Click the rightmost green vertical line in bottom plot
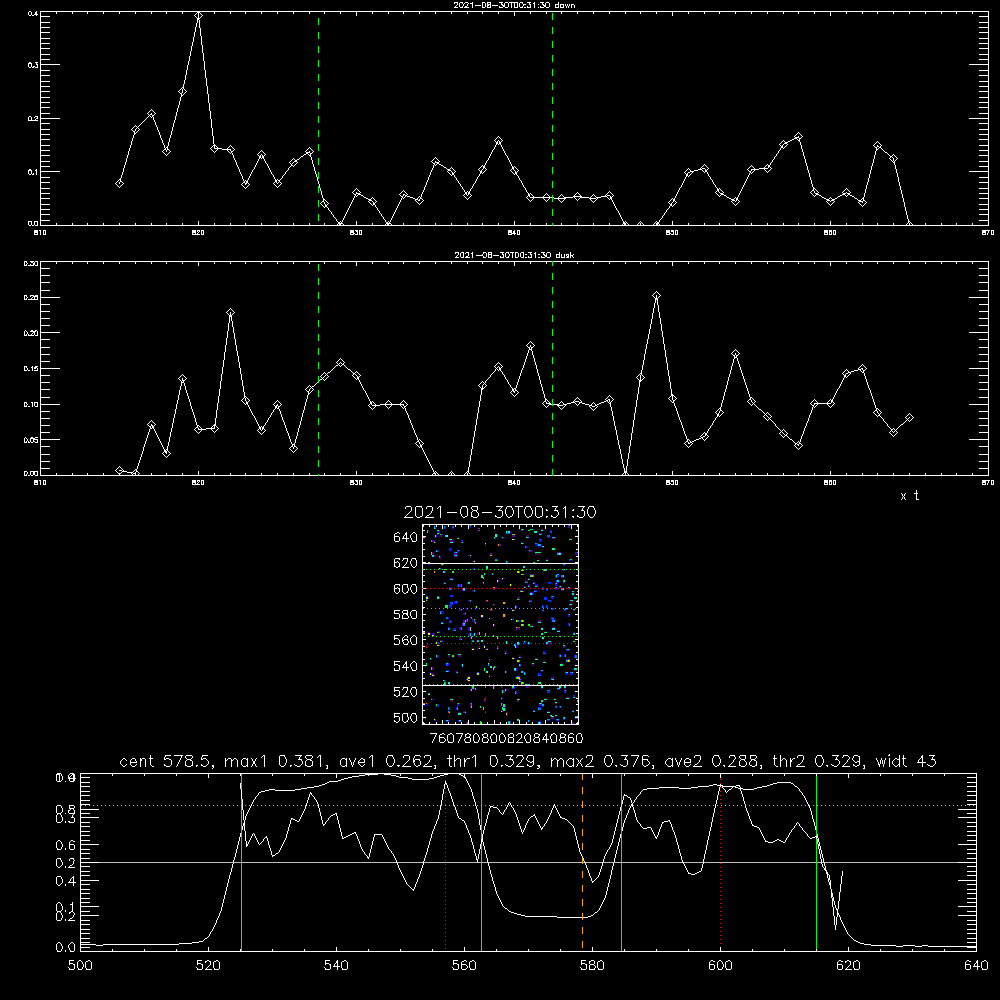 tap(816, 861)
